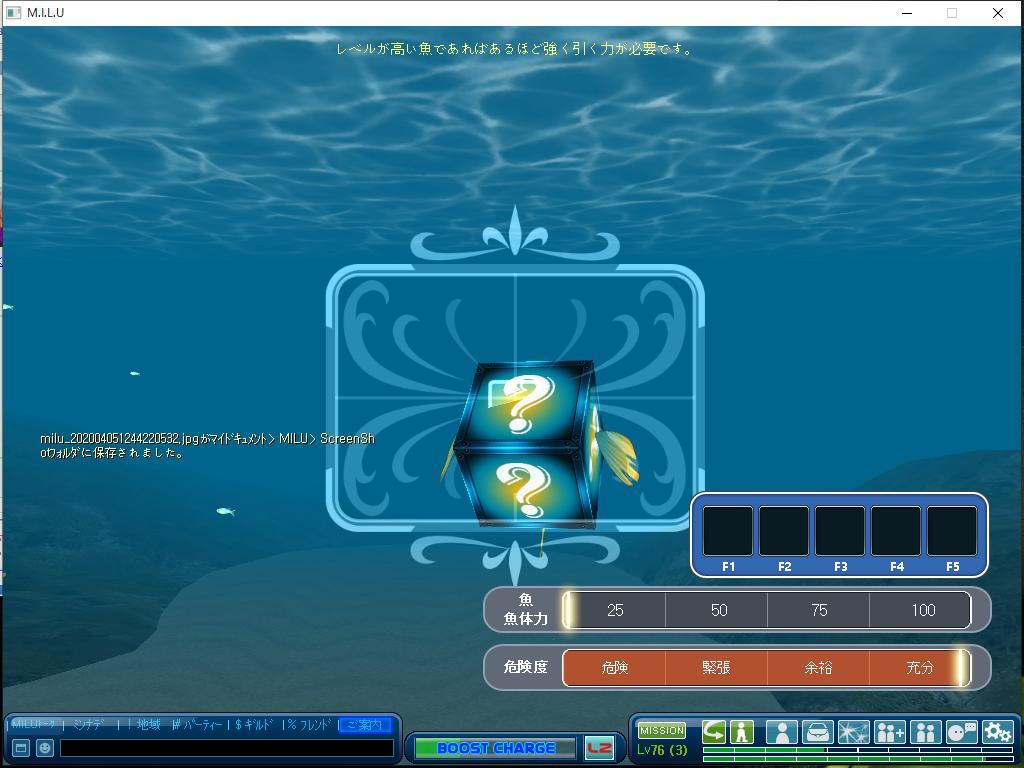Image resolution: width=1024 pixels, height=768 pixels.
Task: Toggle the chat window size icon
Action: tap(20, 747)
